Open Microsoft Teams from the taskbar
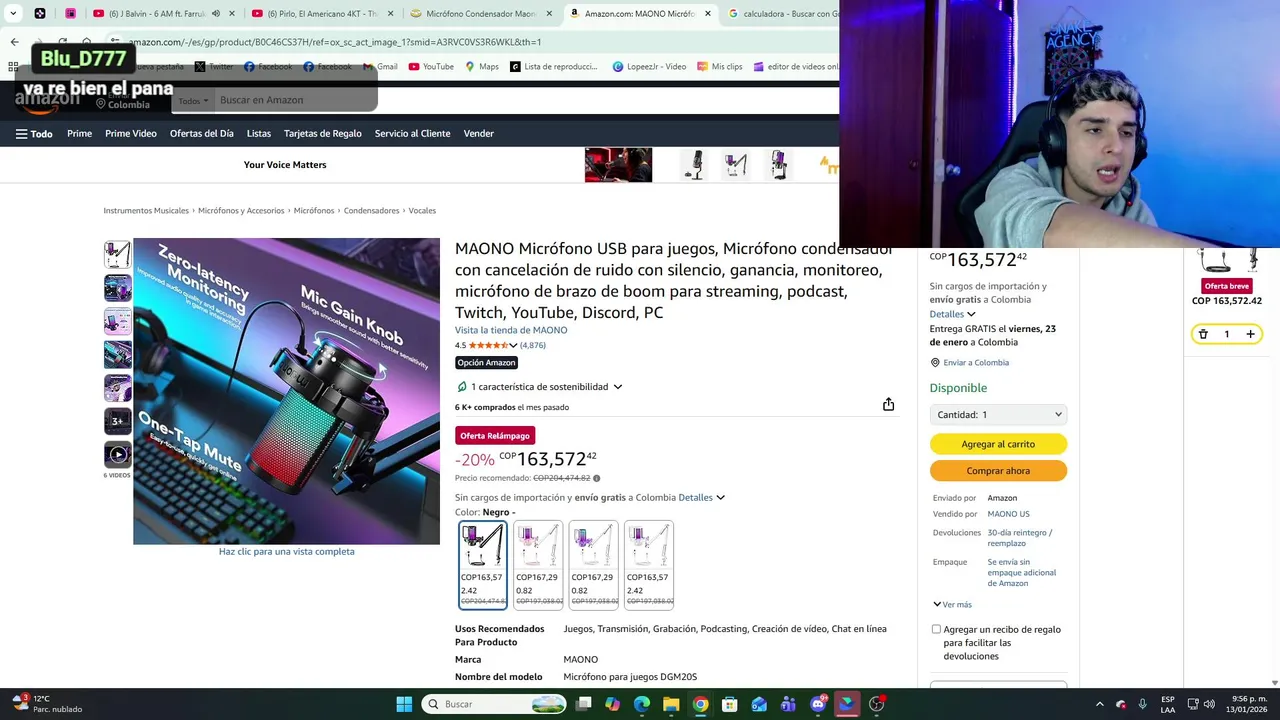 point(788,704)
